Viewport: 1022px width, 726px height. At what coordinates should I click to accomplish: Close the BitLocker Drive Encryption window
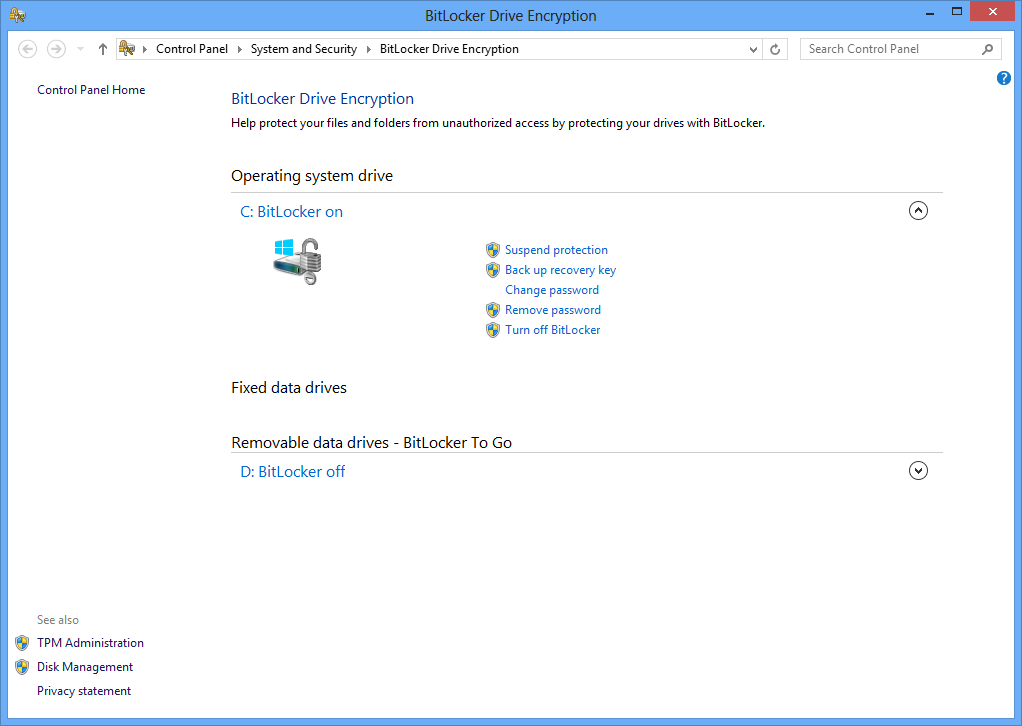click(993, 12)
